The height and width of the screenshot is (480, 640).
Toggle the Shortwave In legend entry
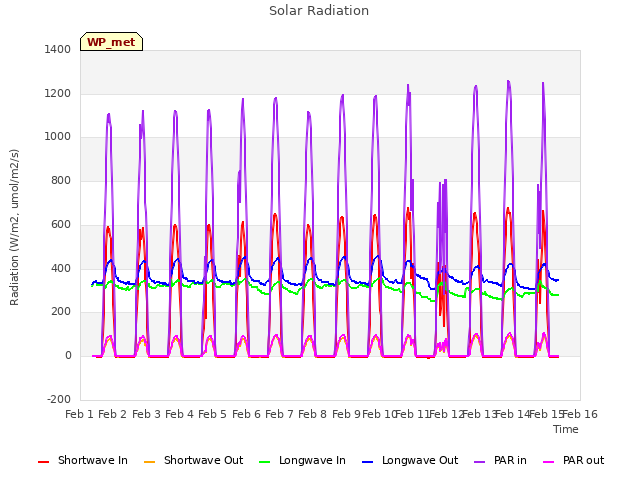click(x=83, y=460)
